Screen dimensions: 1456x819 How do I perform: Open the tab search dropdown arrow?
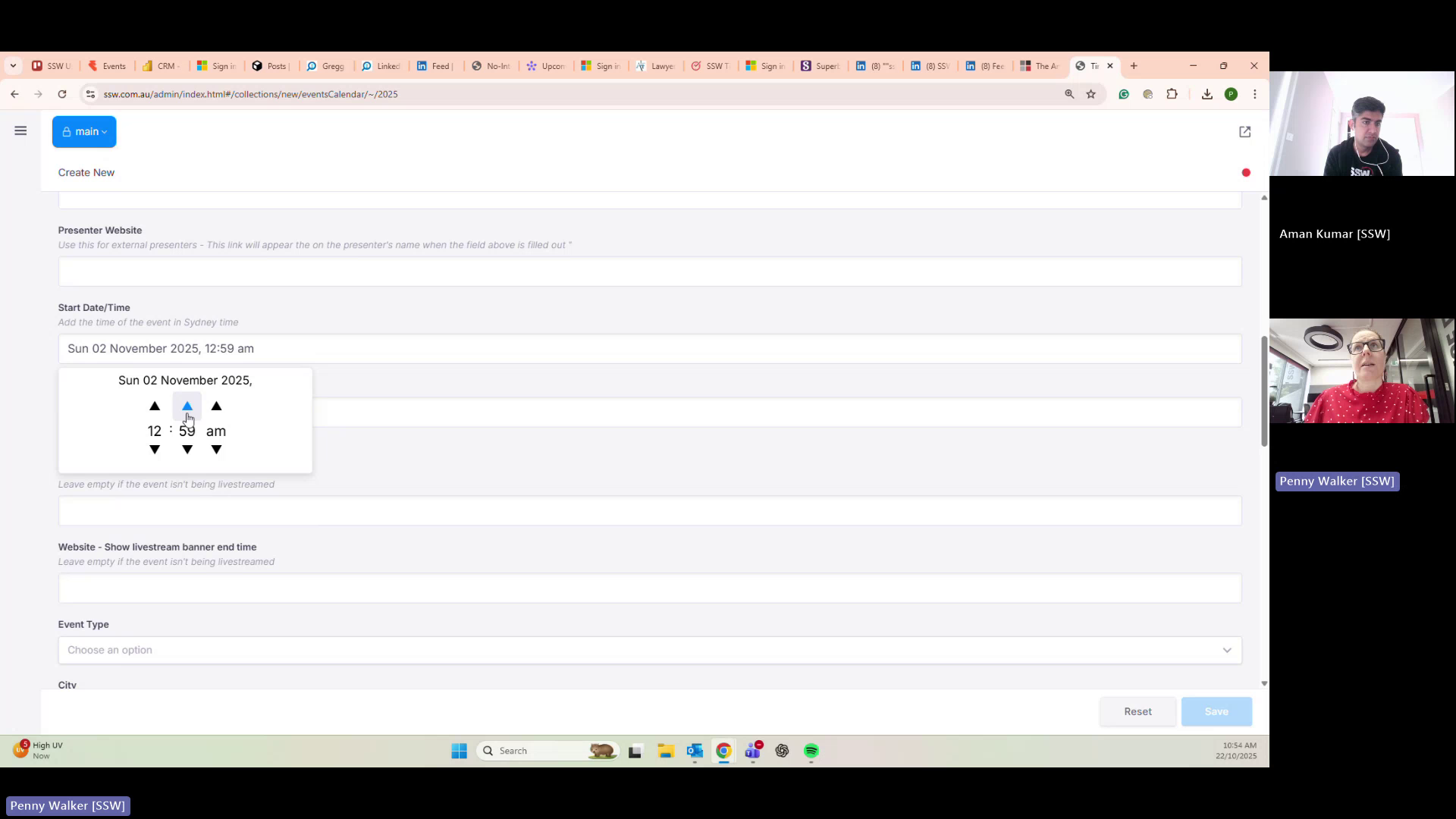(x=13, y=66)
